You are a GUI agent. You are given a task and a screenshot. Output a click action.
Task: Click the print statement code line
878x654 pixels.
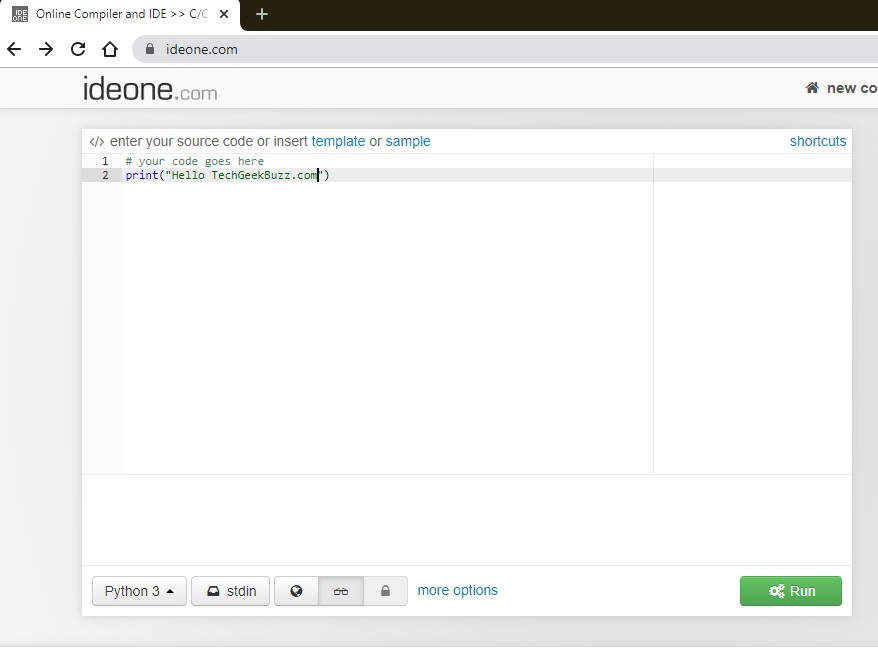coord(227,176)
